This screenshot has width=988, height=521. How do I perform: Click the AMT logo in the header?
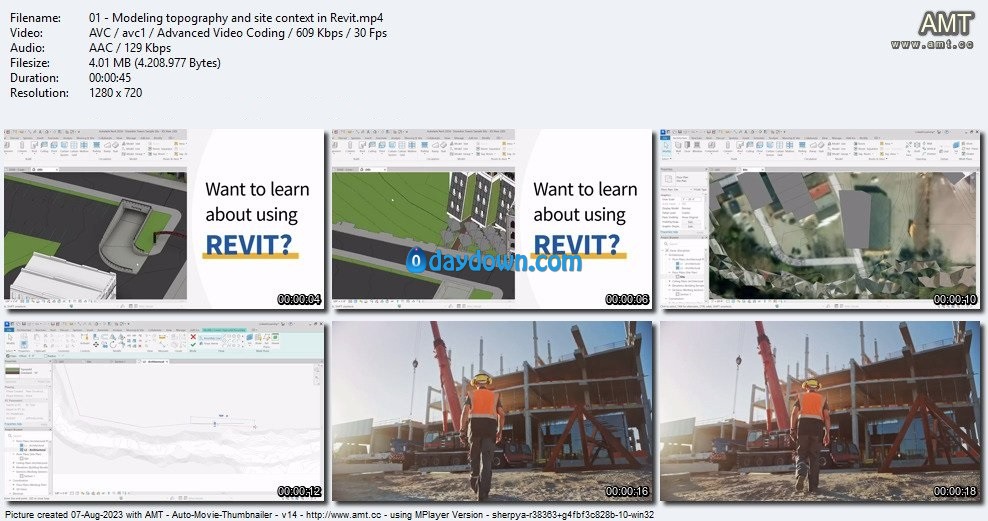pyautogui.click(x=933, y=30)
